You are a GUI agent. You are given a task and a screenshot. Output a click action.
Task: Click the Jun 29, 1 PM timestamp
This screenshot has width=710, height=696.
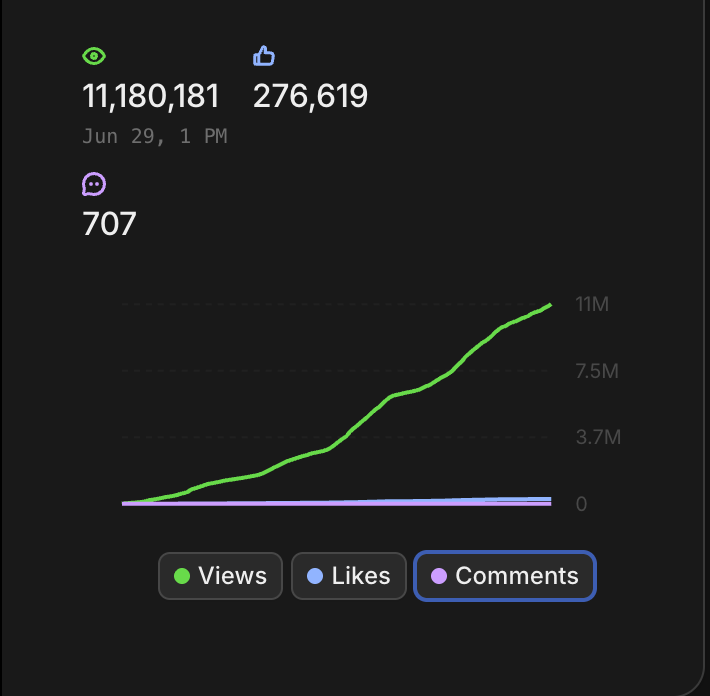(154, 136)
